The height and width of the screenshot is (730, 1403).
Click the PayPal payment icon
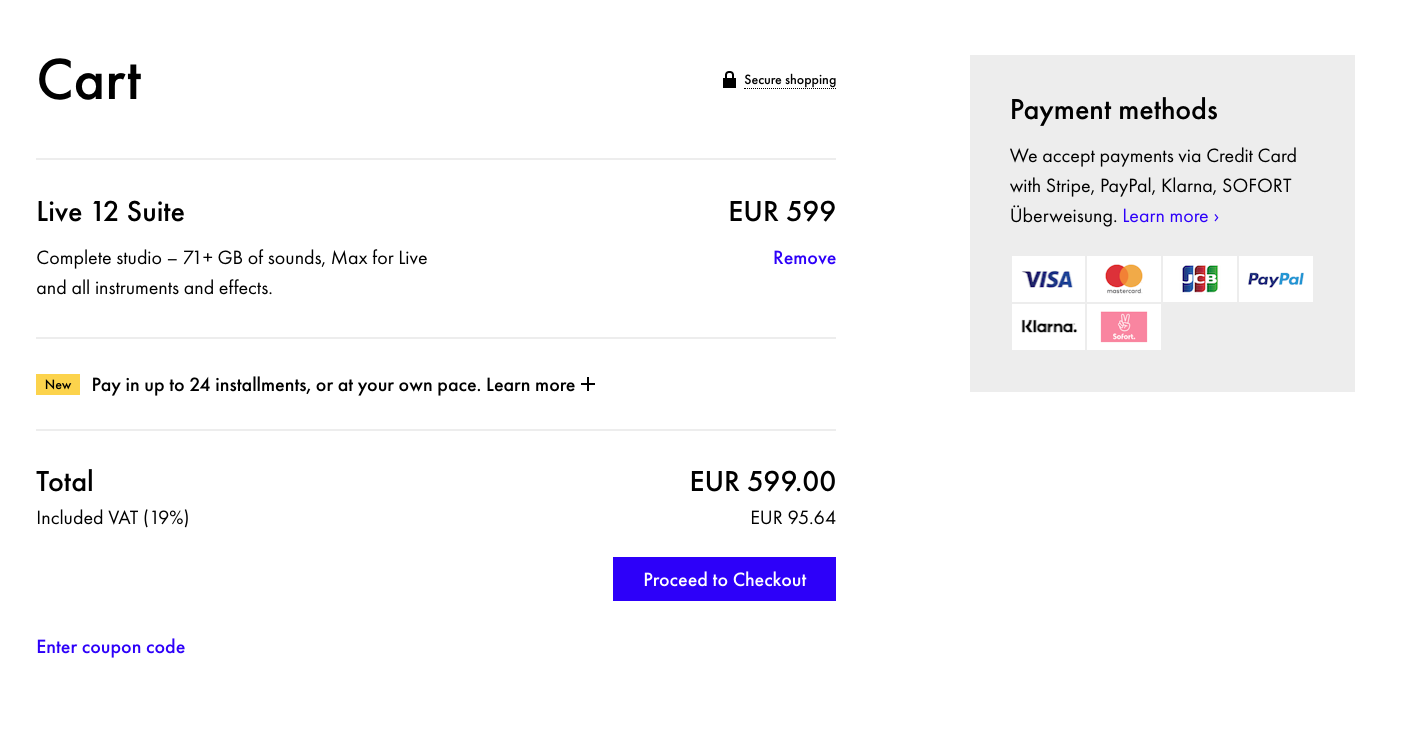click(x=1275, y=279)
